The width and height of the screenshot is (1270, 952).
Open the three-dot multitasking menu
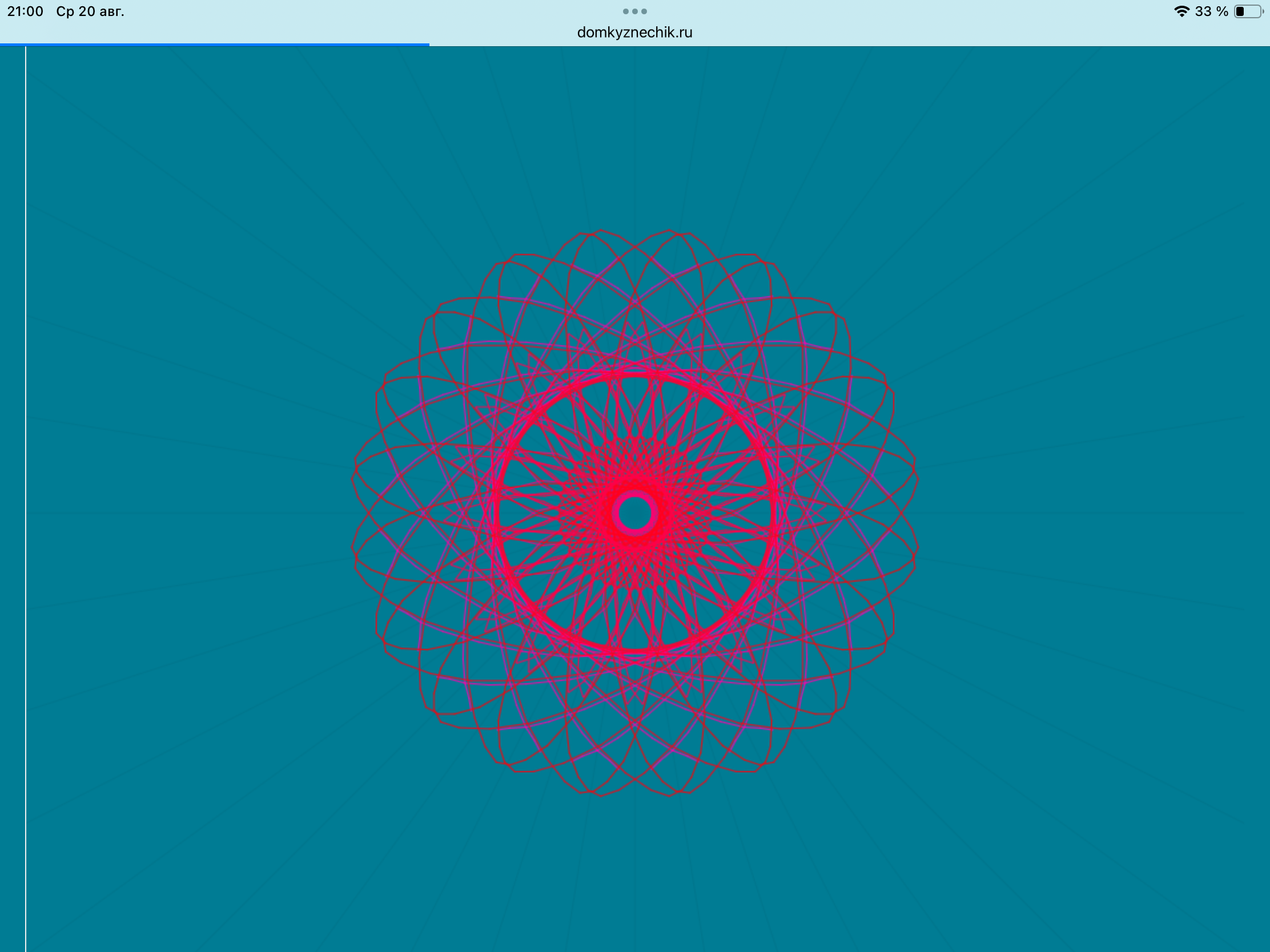pyautogui.click(x=634, y=11)
